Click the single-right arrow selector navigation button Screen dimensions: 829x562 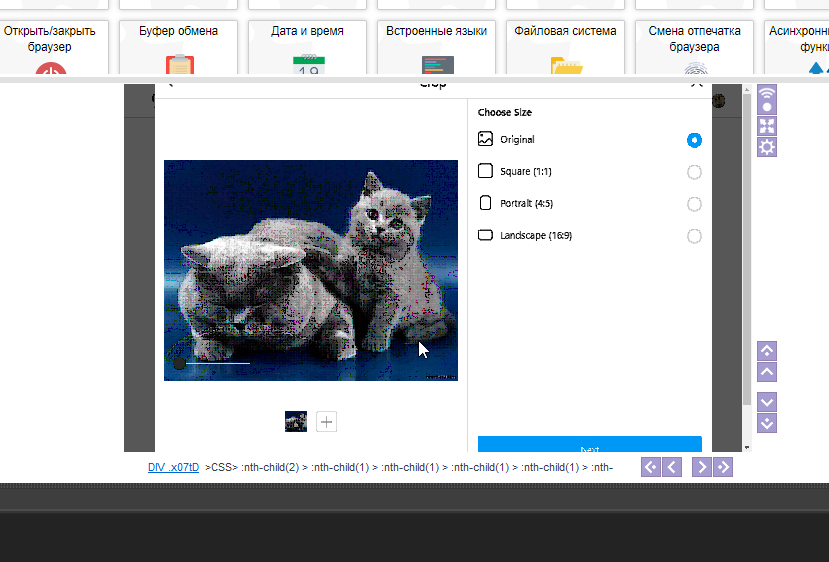tap(701, 467)
